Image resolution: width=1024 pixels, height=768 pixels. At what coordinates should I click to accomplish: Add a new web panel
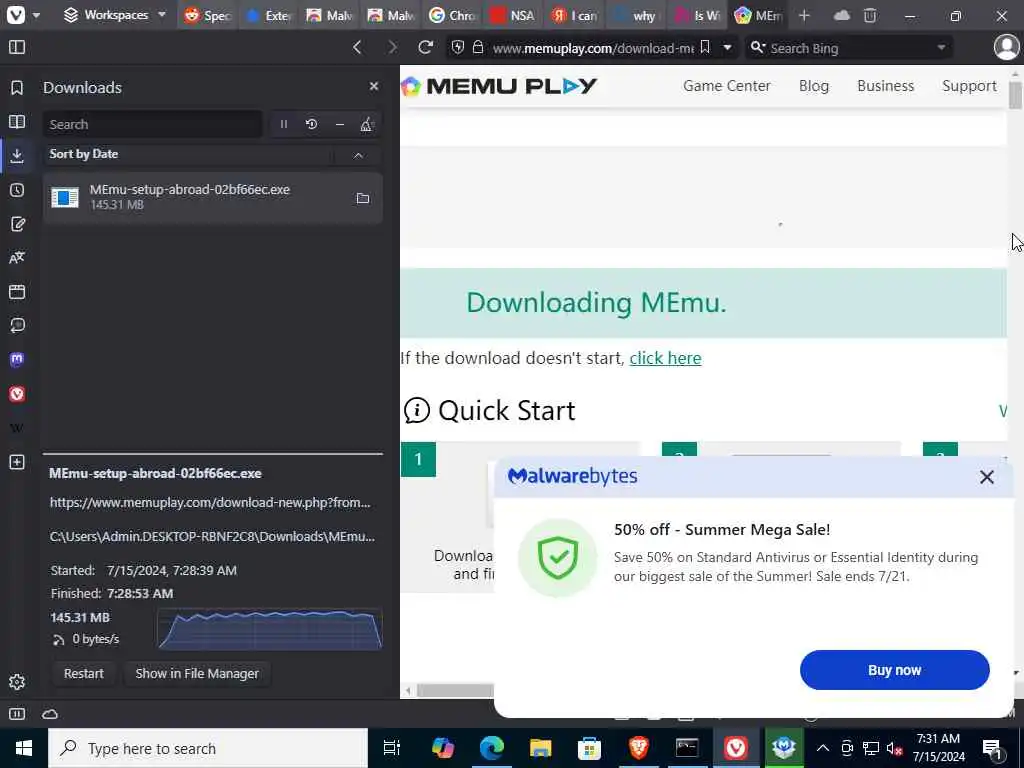(17, 462)
